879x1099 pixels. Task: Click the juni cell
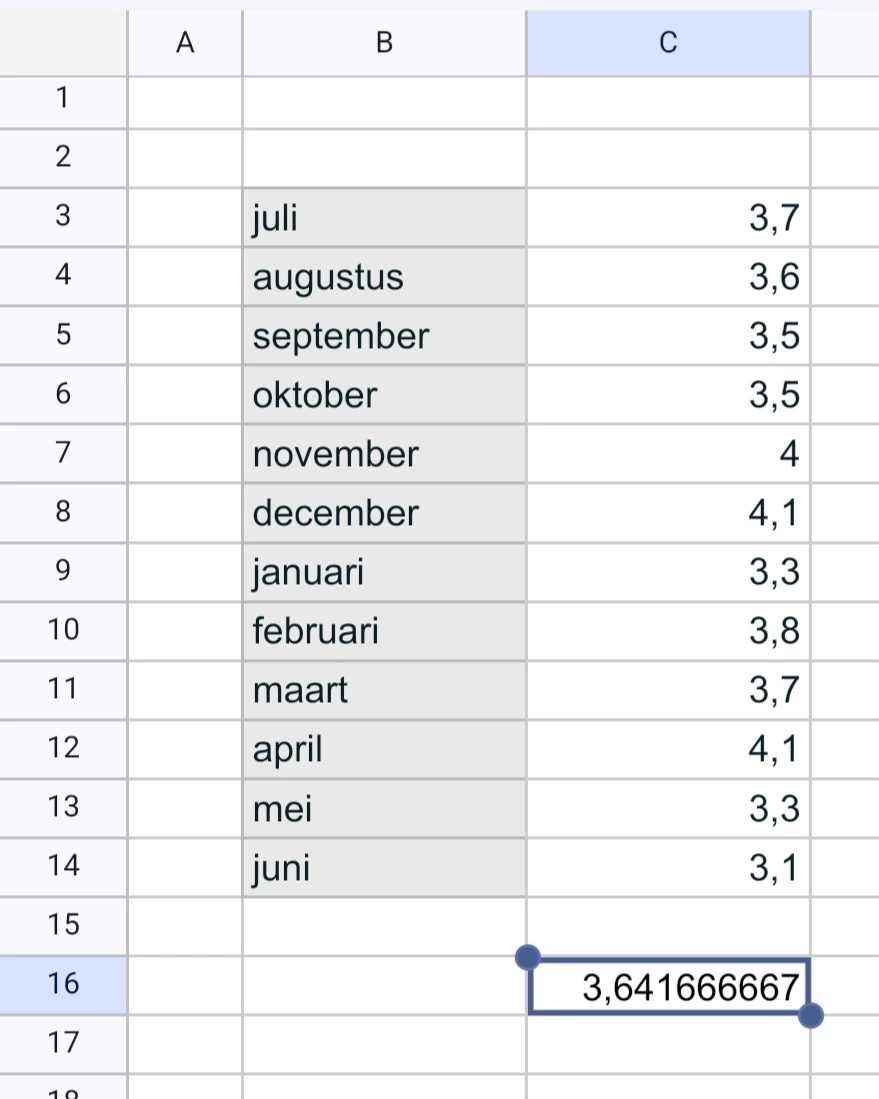click(384, 867)
